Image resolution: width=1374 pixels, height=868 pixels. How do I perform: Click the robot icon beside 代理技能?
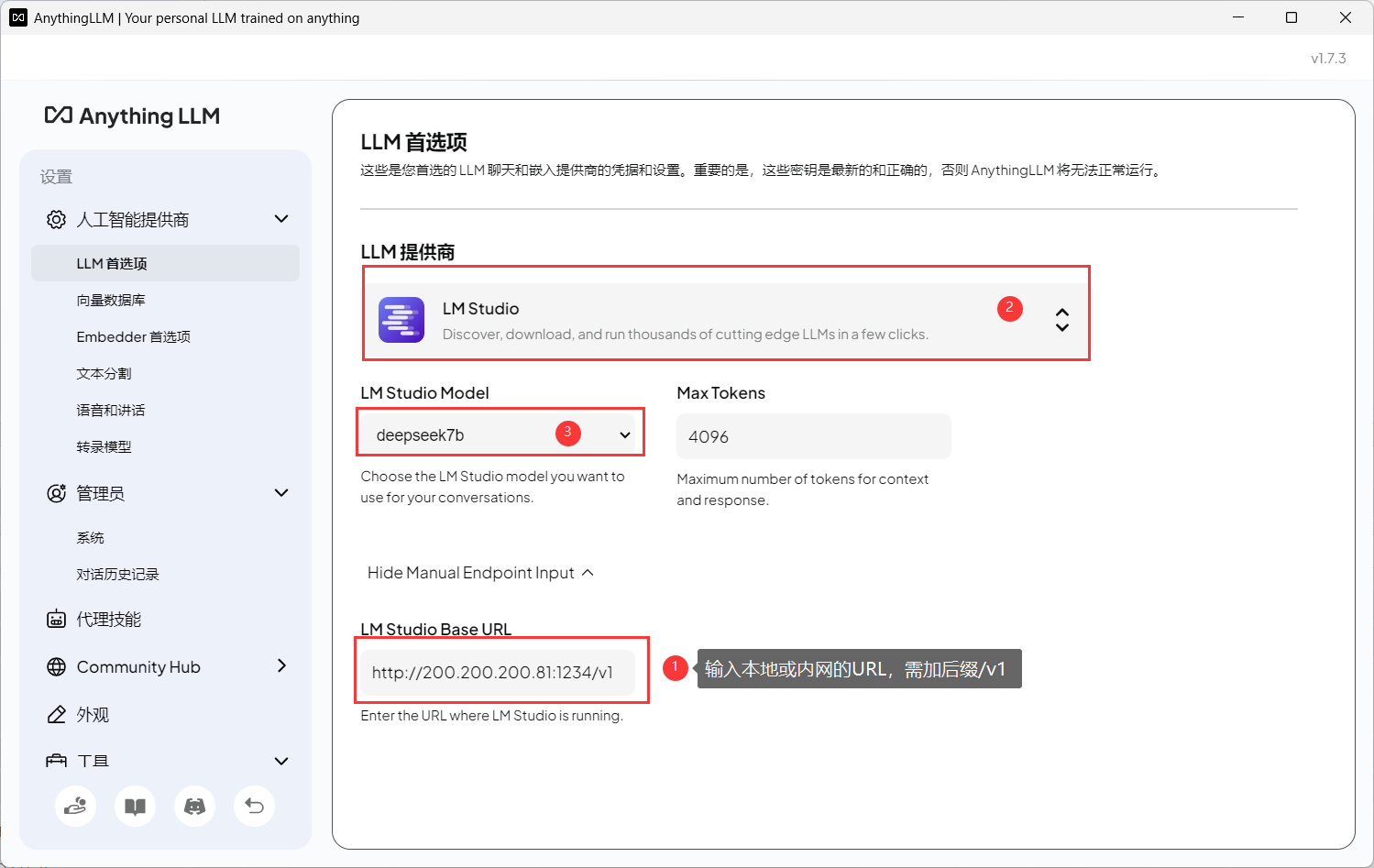point(56,619)
